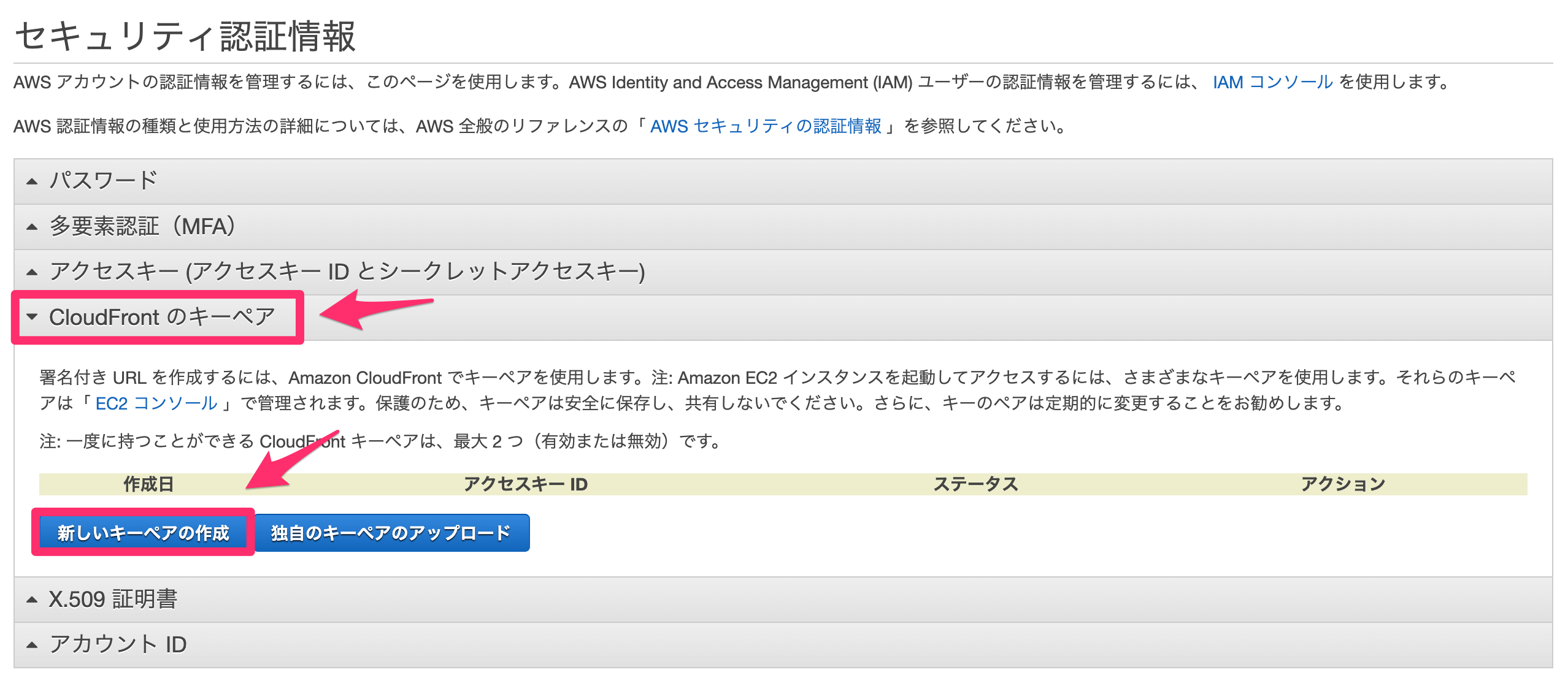Expand the アカウント ID section arrow

(32, 645)
